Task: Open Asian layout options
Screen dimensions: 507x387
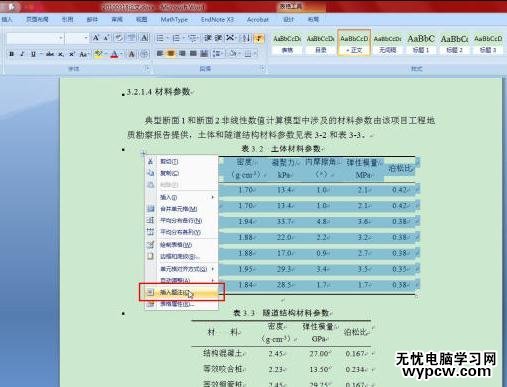Action: (x=231, y=38)
